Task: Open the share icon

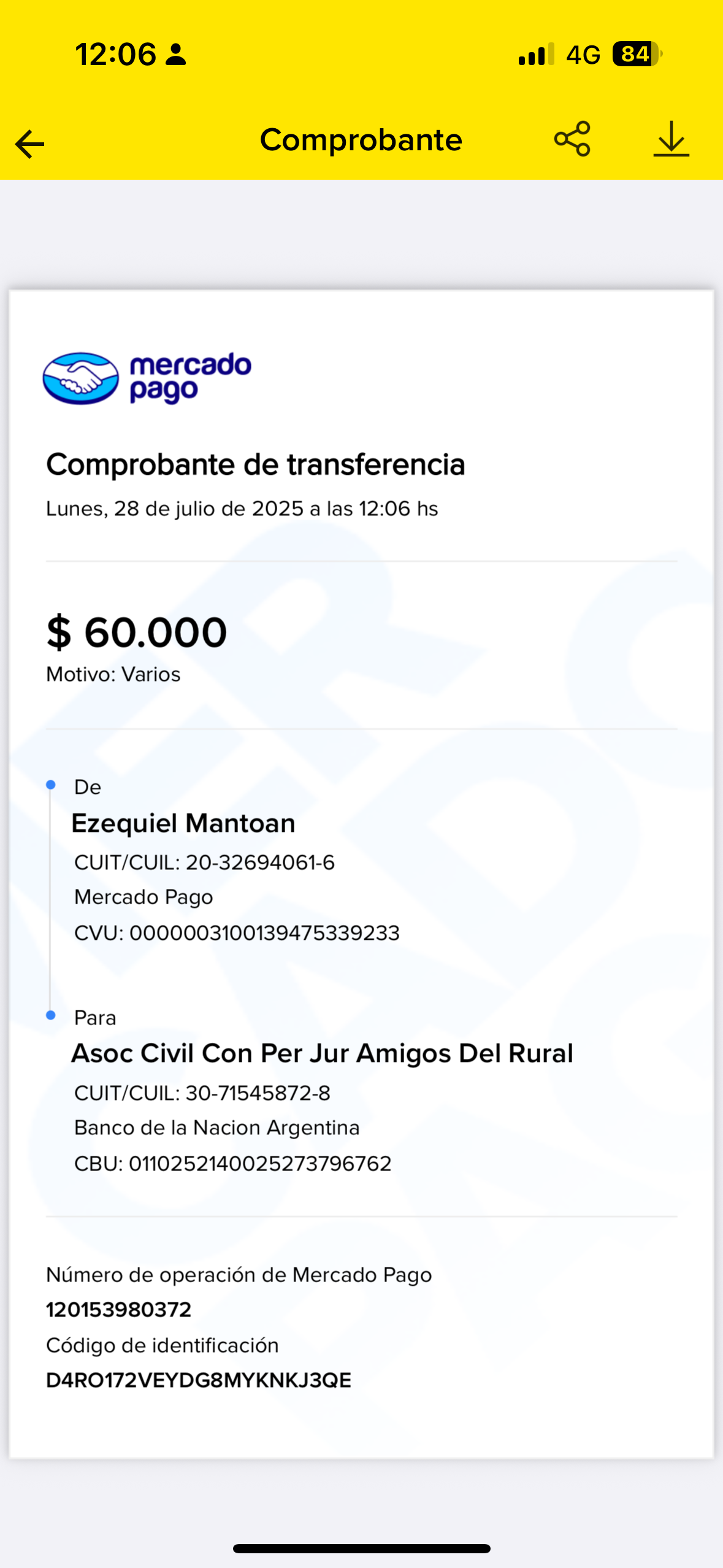Action: coord(572,139)
